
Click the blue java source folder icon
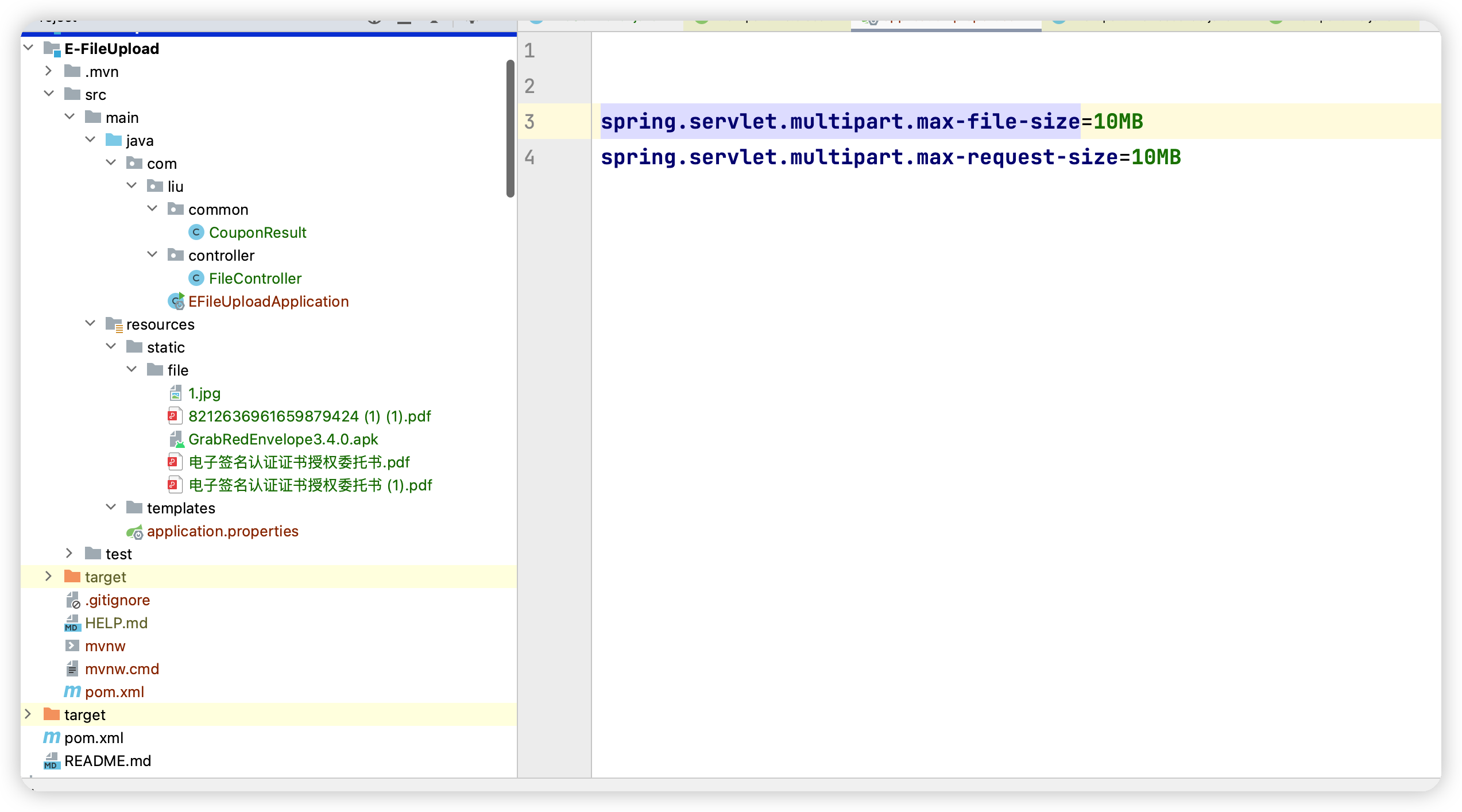pyautogui.click(x=114, y=140)
